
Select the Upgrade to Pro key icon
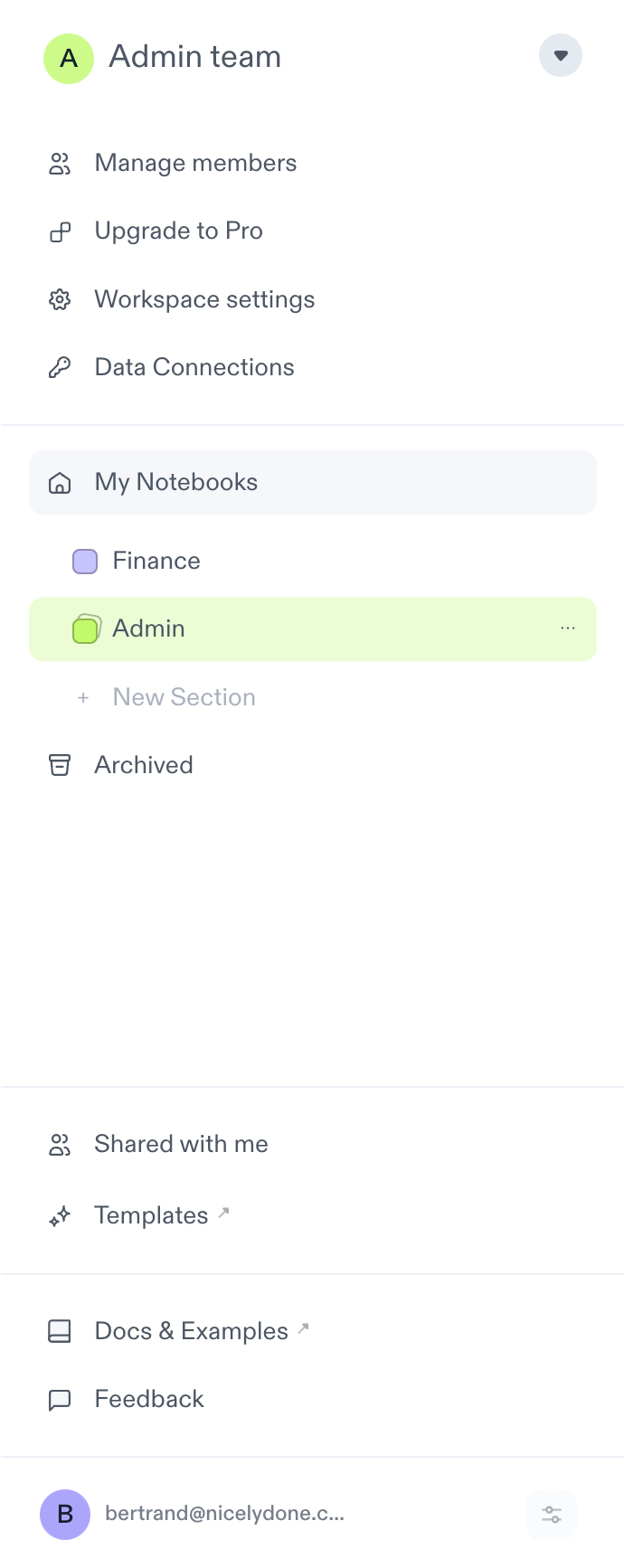point(59,231)
